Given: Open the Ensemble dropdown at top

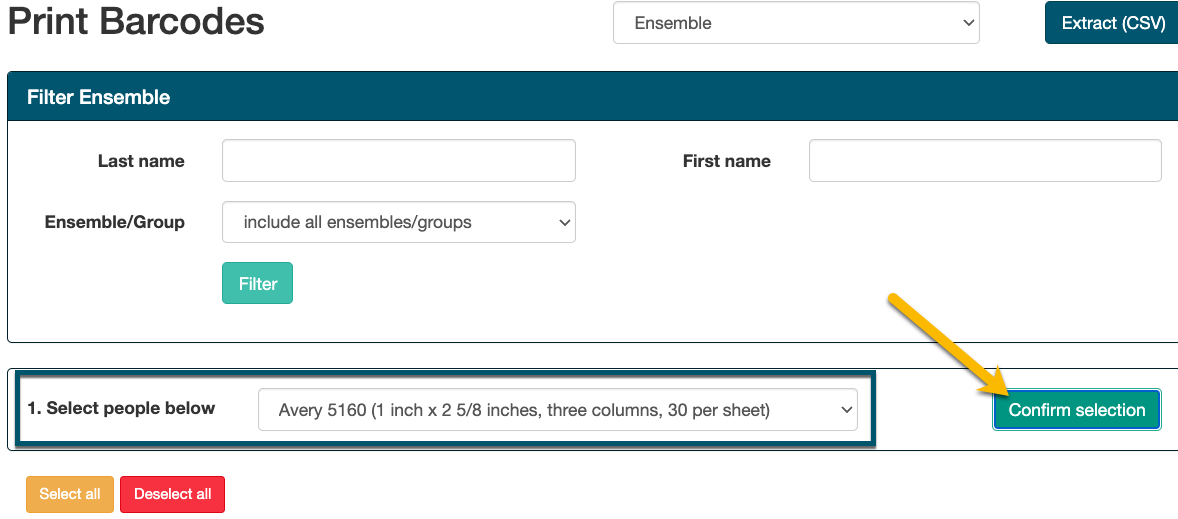Looking at the screenshot, I should (796, 23).
